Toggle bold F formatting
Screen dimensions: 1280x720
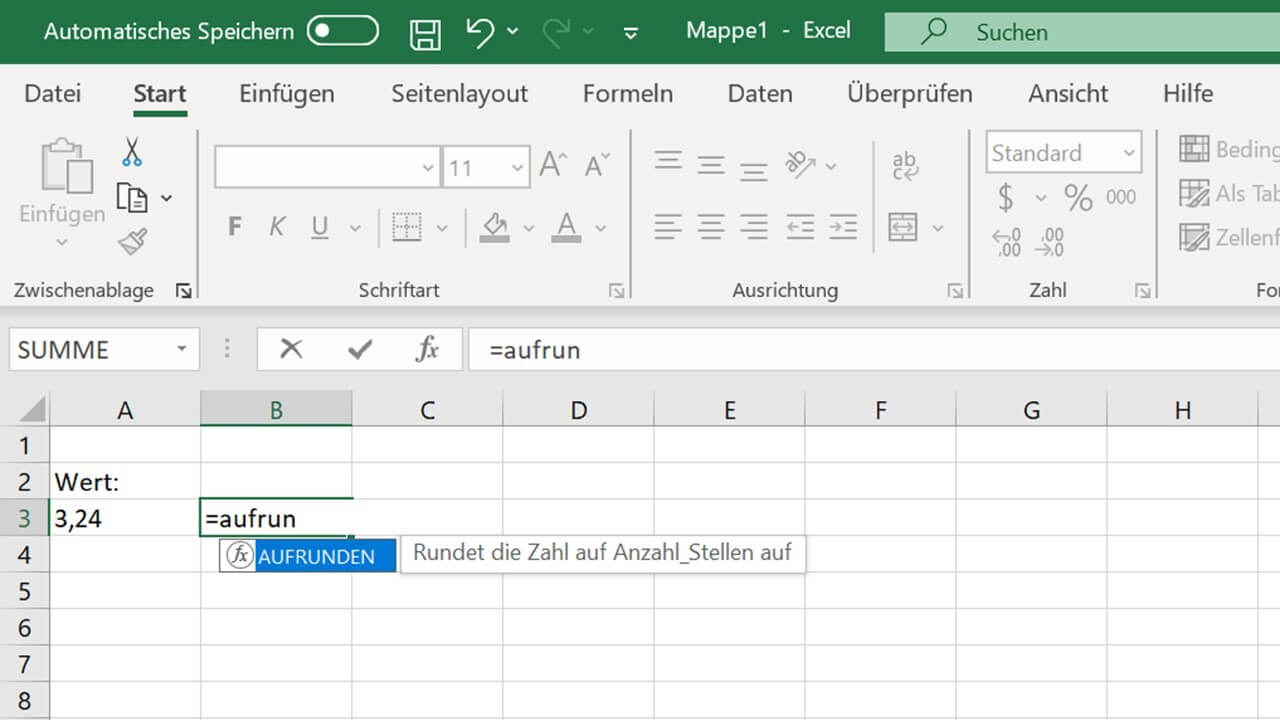tap(235, 227)
